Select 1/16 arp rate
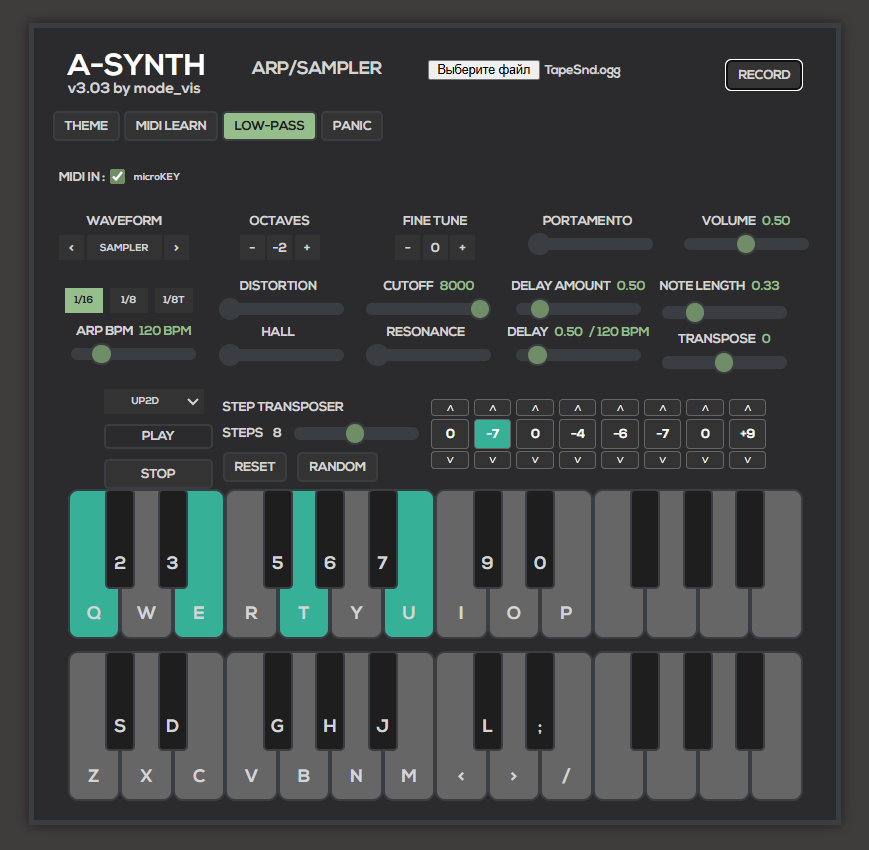 coord(84,300)
